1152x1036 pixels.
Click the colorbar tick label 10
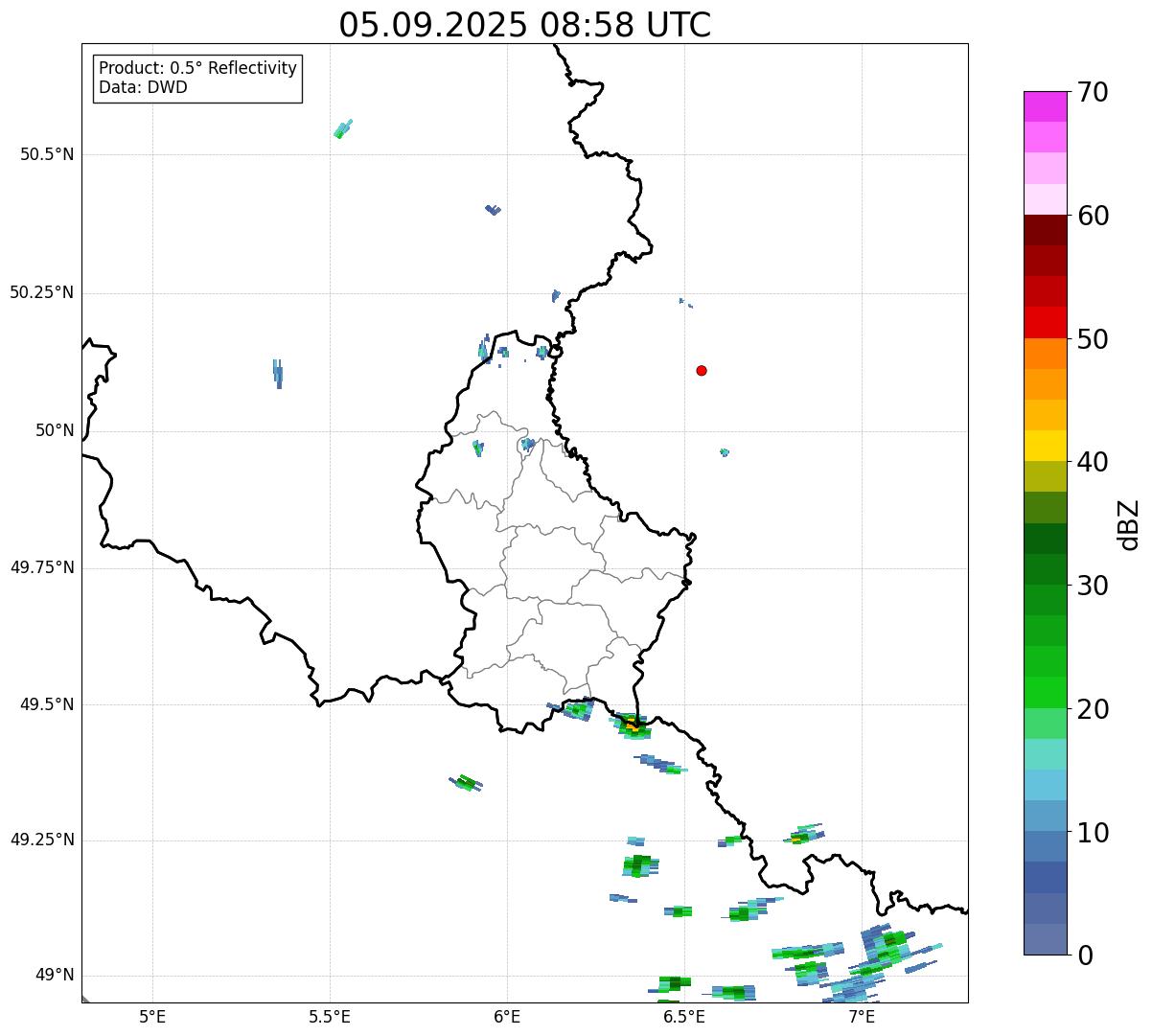(1093, 832)
